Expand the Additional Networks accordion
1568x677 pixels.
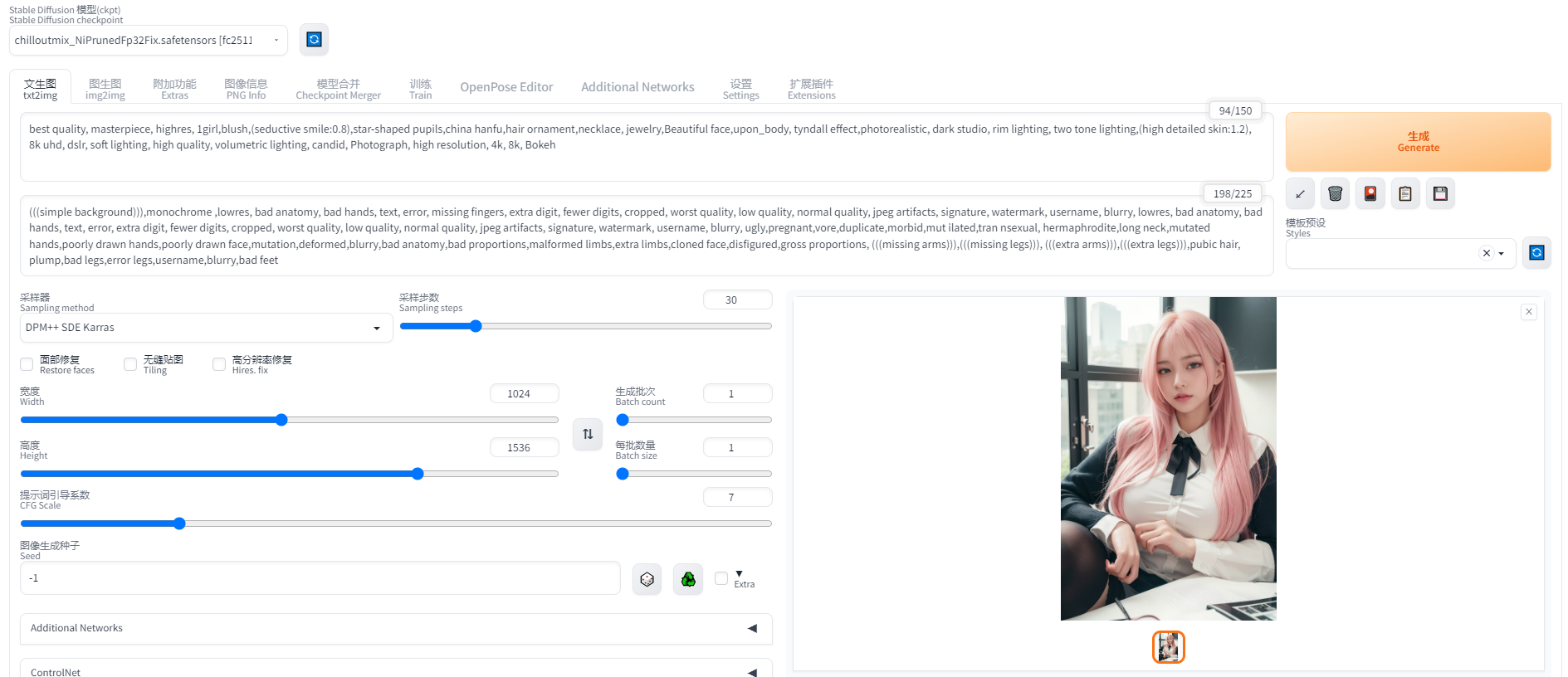(x=396, y=629)
